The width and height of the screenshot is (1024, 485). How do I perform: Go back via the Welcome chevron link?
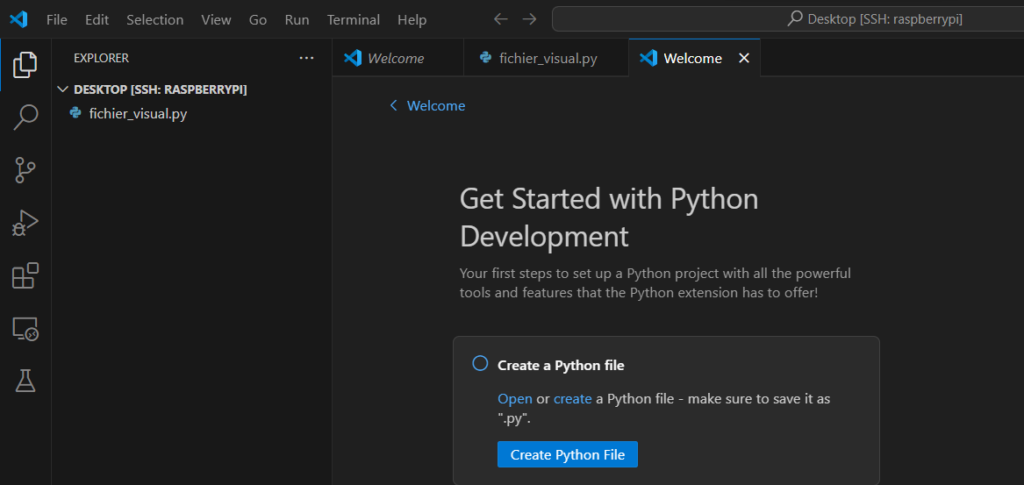pyautogui.click(x=427, y=105)
